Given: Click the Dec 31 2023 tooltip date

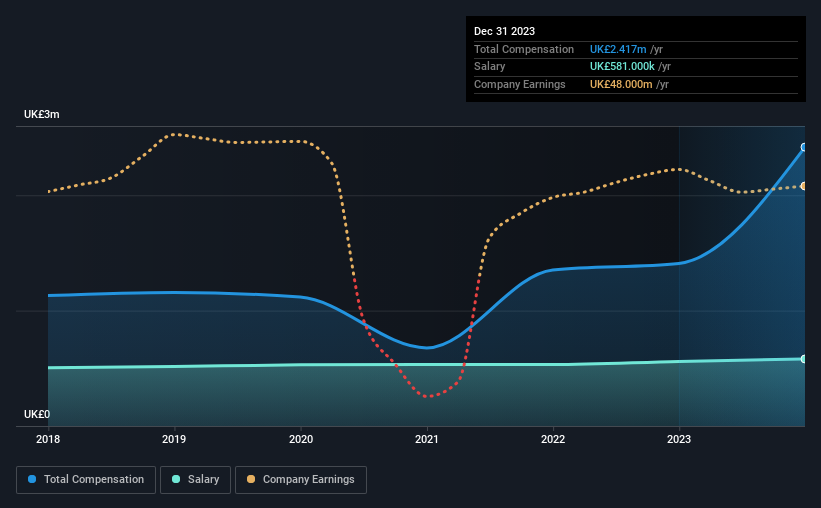Looking at the screenshot, I should pyautogui.click(x=504, y=31).
